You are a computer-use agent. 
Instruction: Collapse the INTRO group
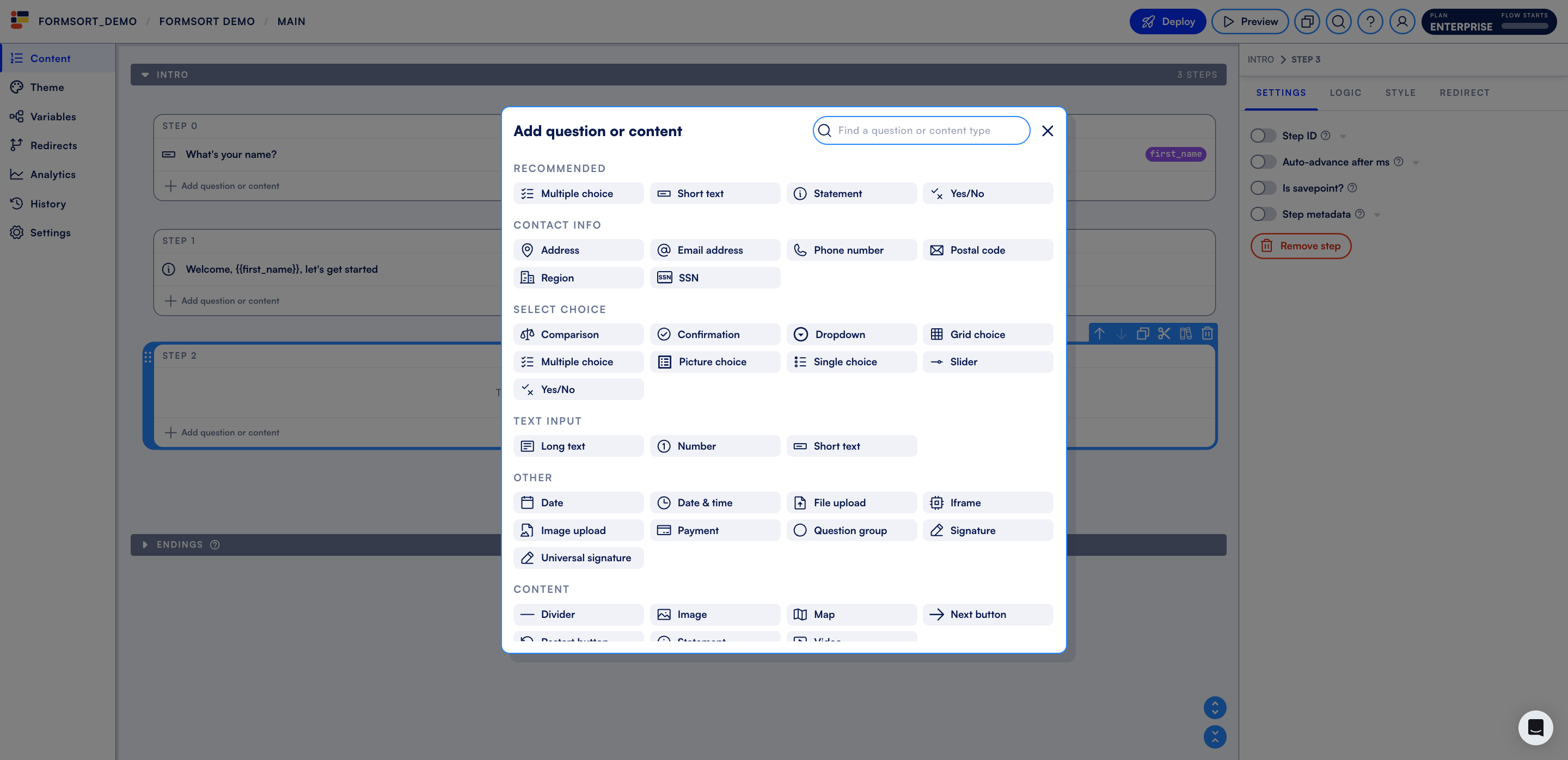pyautogui.click(x=145, y=75)
